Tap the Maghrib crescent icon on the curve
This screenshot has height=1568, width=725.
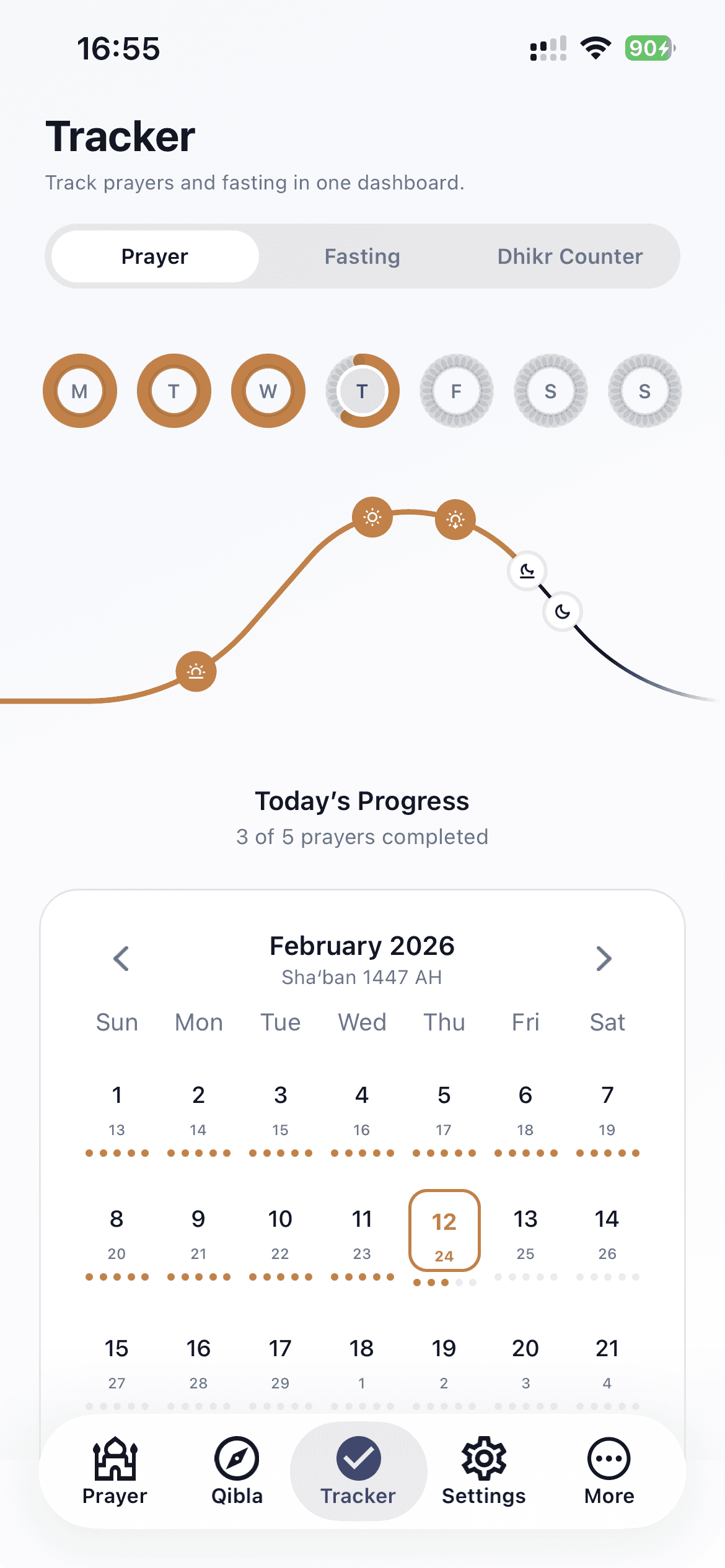click(x=526, y=570)
